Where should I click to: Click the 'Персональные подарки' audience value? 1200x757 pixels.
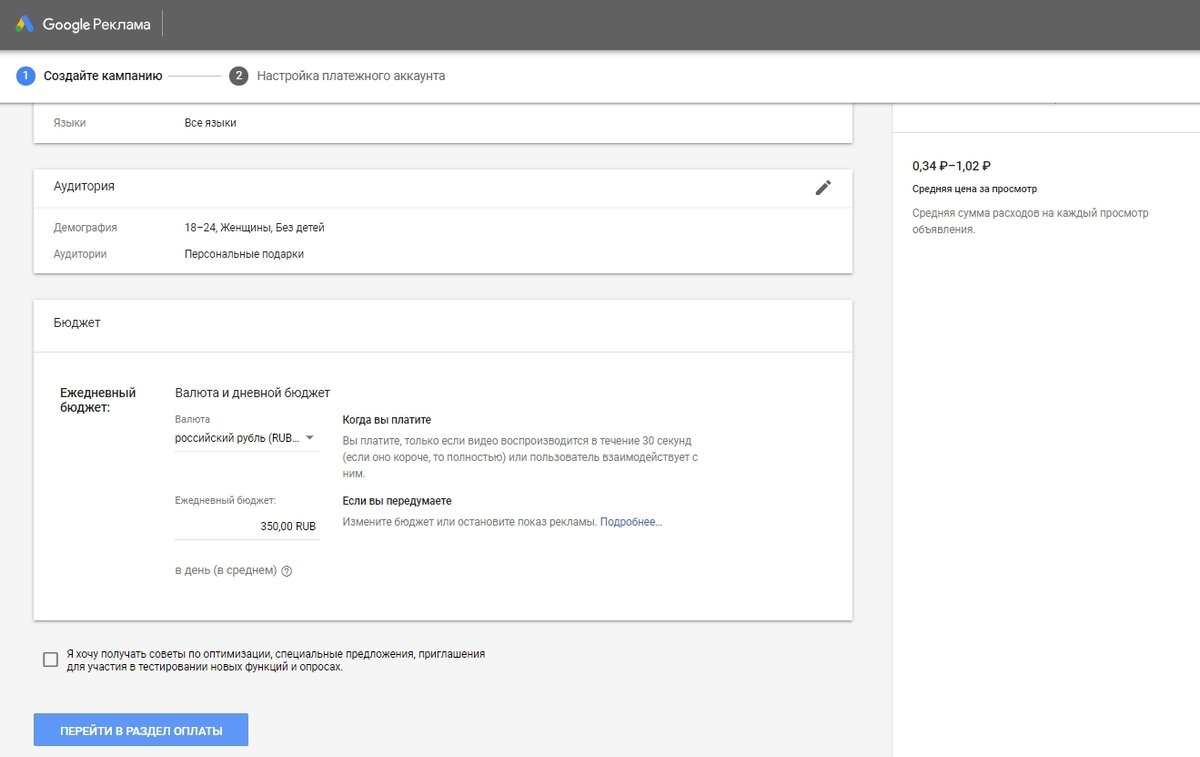(x=244, y=254)
